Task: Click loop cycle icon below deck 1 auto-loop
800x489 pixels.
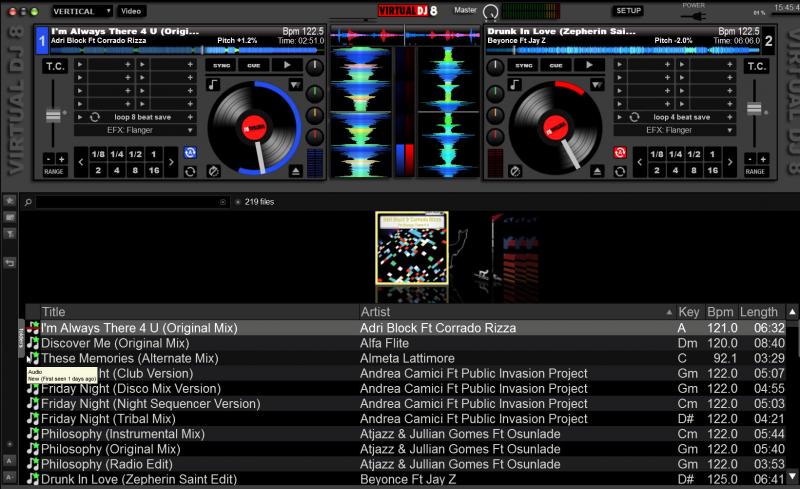Action: [190, 172]
